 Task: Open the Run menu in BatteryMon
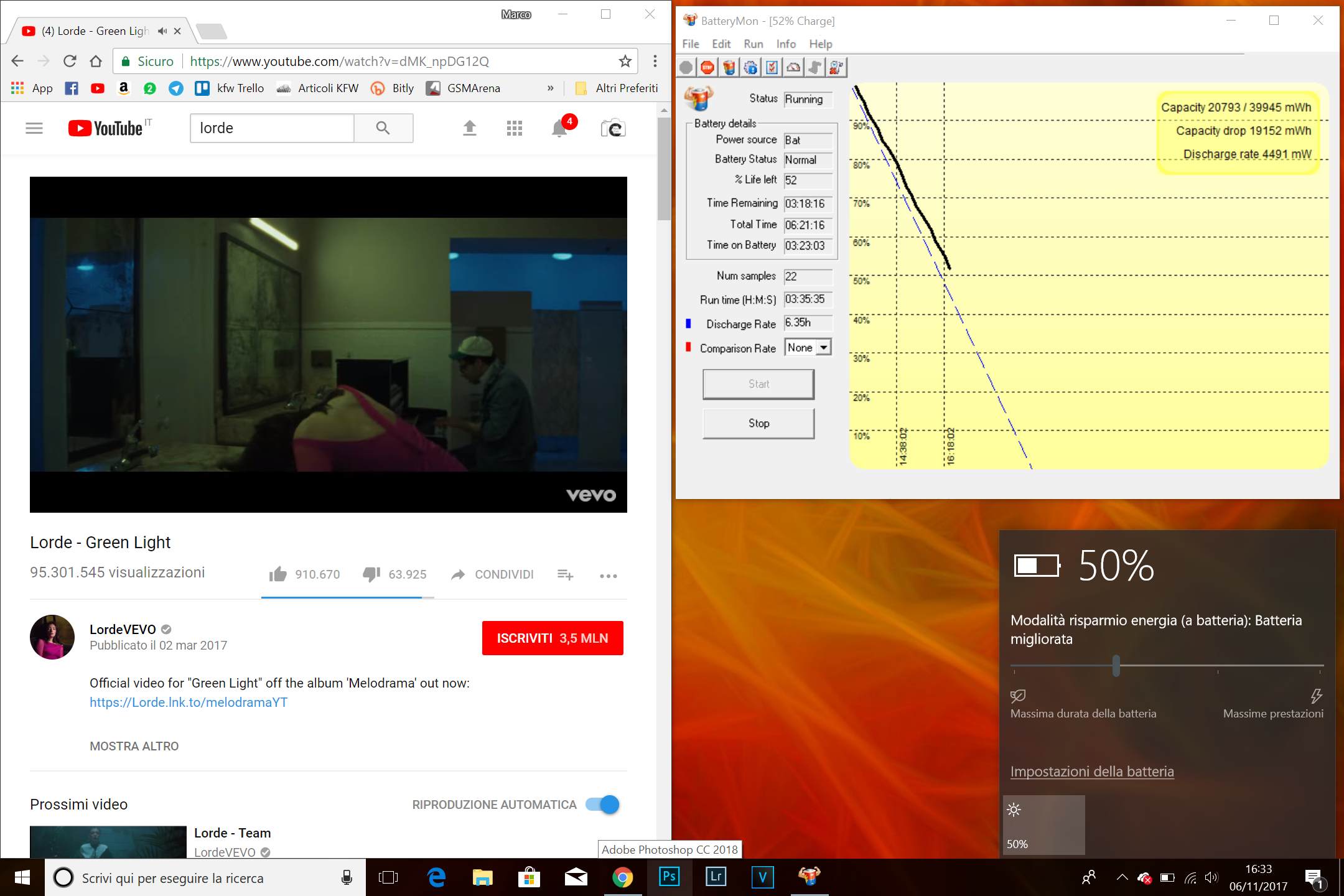click(x=754, y=44)
